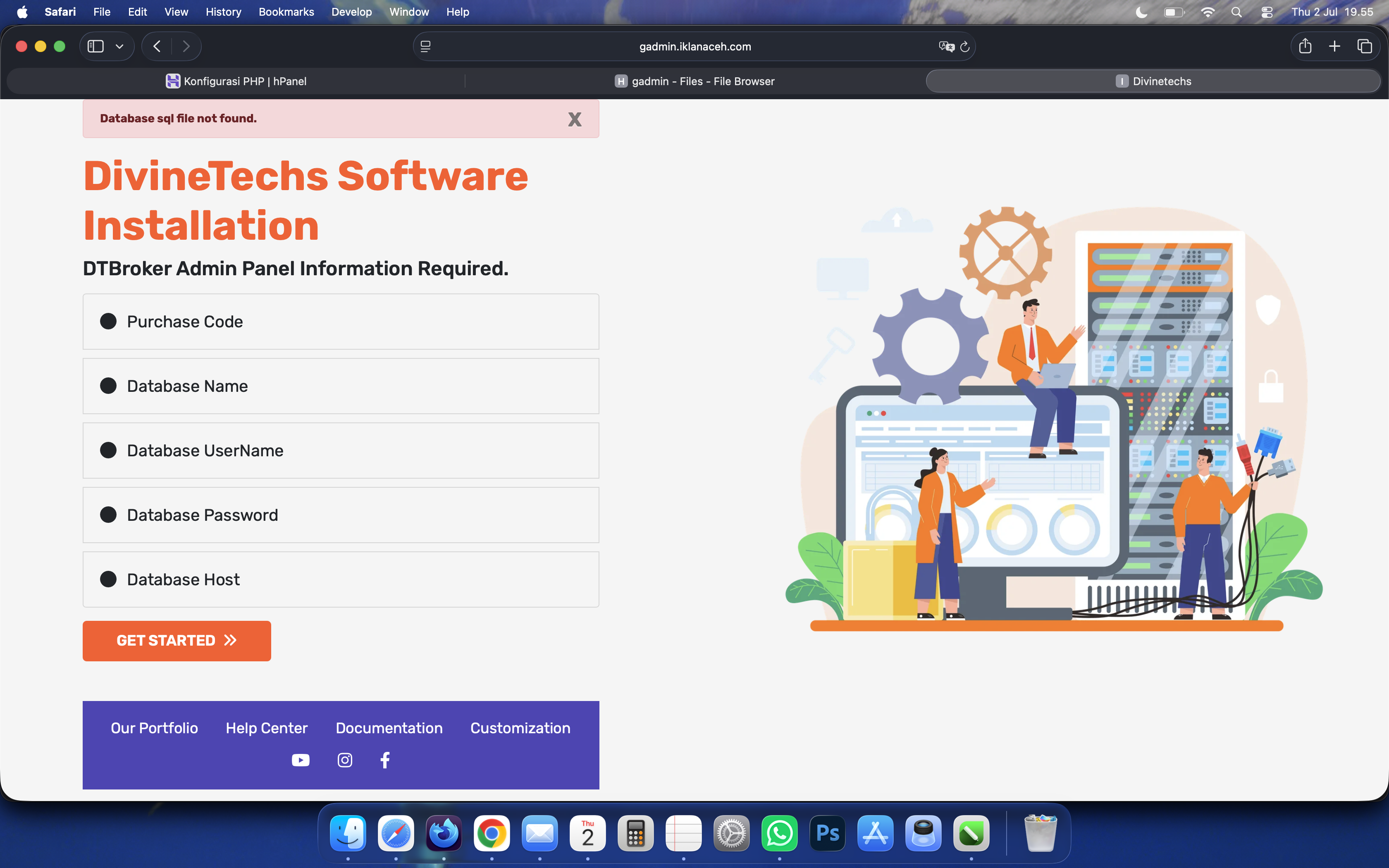Focus the Database Name field
The height and width of the screenshot is (868, 1389).
tap(341, 386)
